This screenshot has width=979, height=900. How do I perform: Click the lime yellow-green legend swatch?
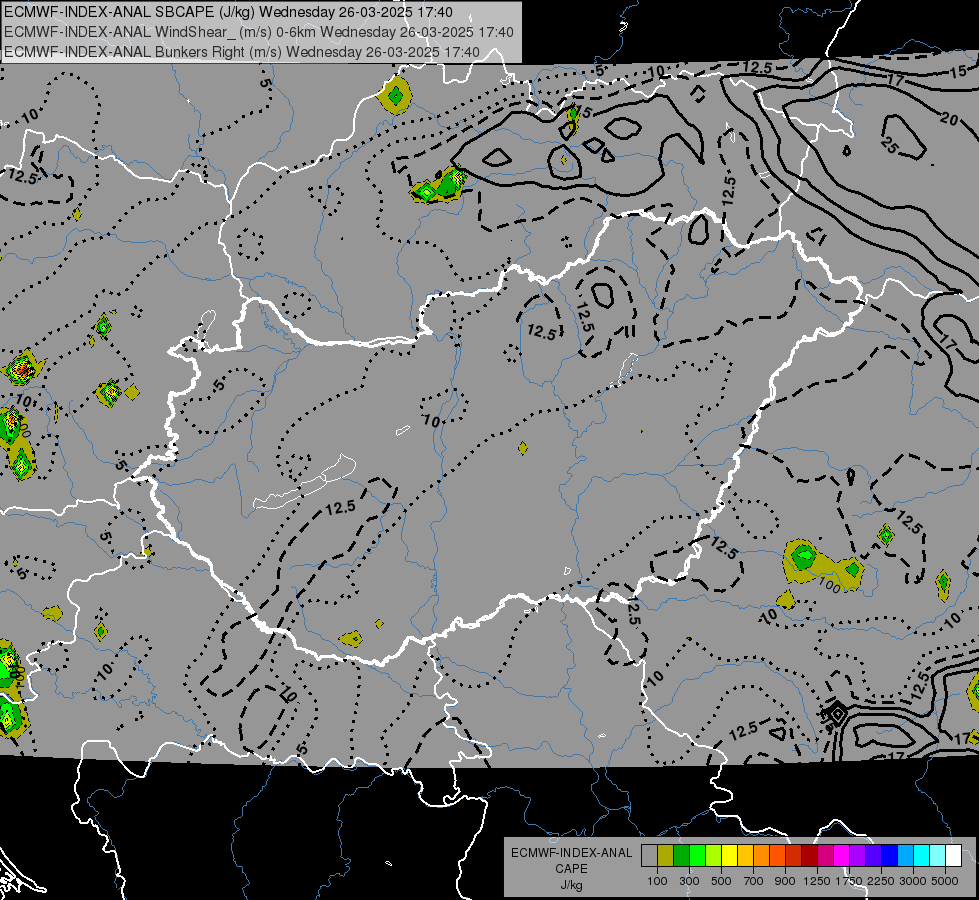713,855
